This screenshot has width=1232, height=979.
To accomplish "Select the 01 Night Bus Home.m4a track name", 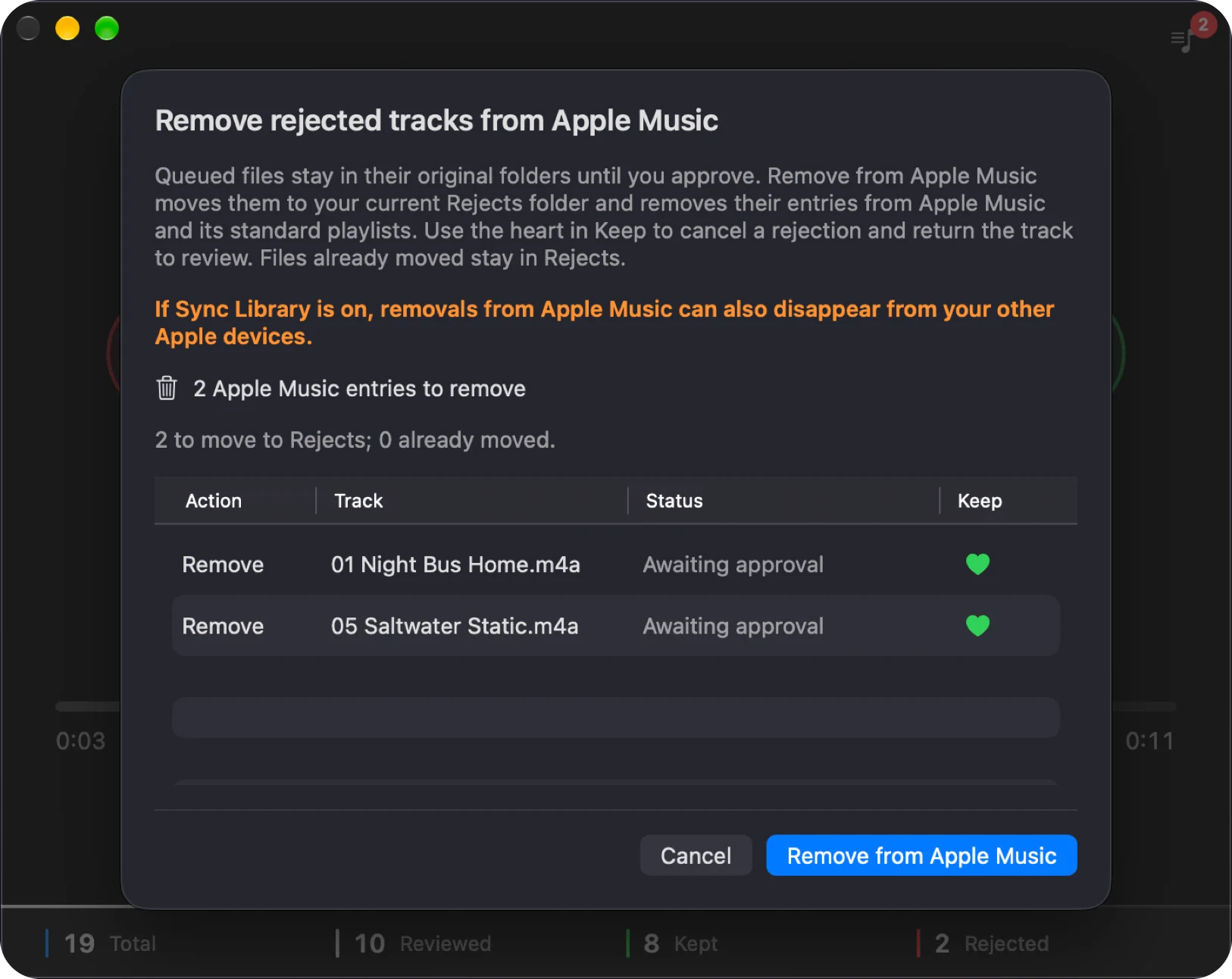I will (x=455, y=565).
